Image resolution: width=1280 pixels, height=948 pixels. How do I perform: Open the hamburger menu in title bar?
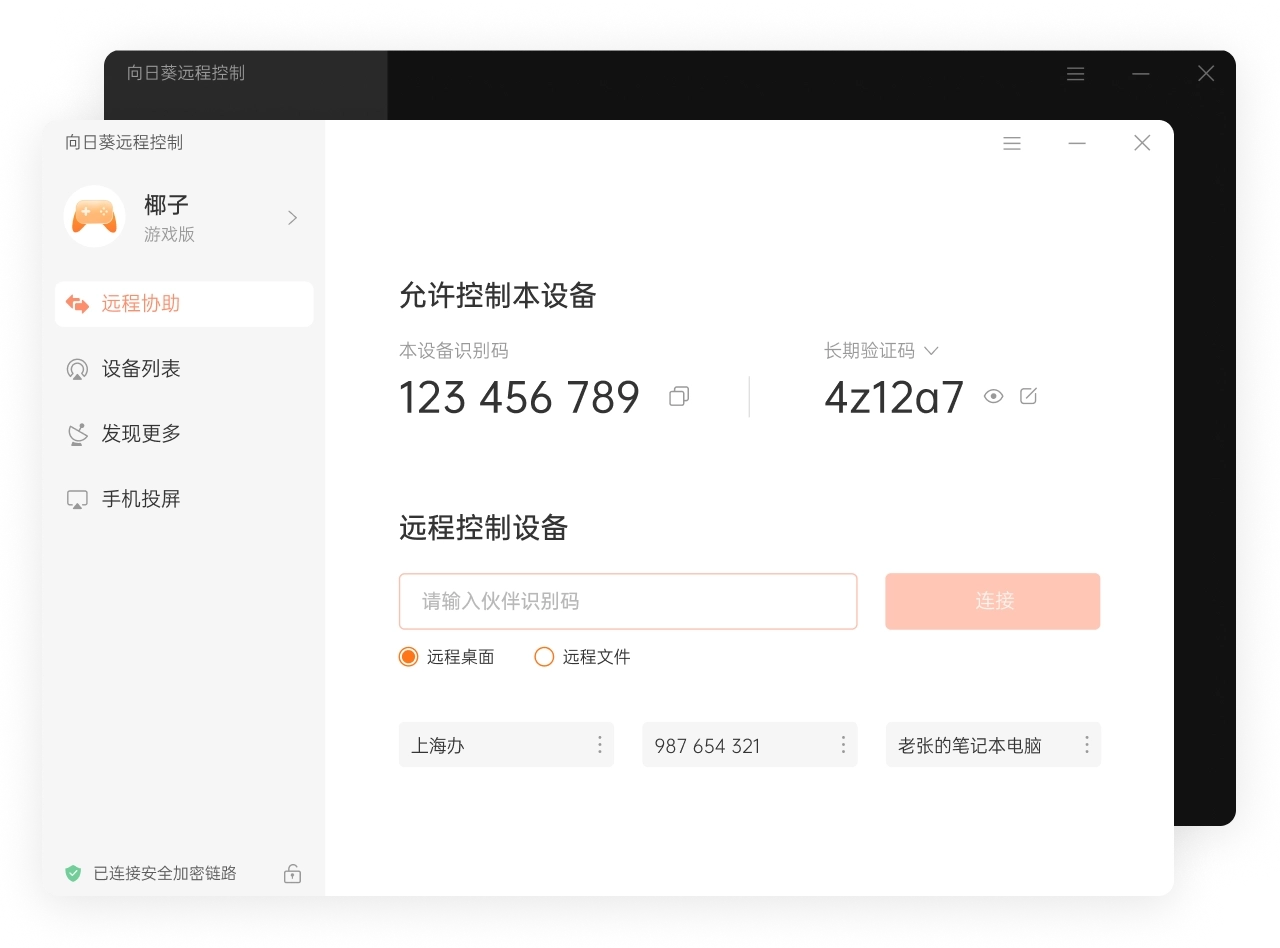[x=1012, y=144]
